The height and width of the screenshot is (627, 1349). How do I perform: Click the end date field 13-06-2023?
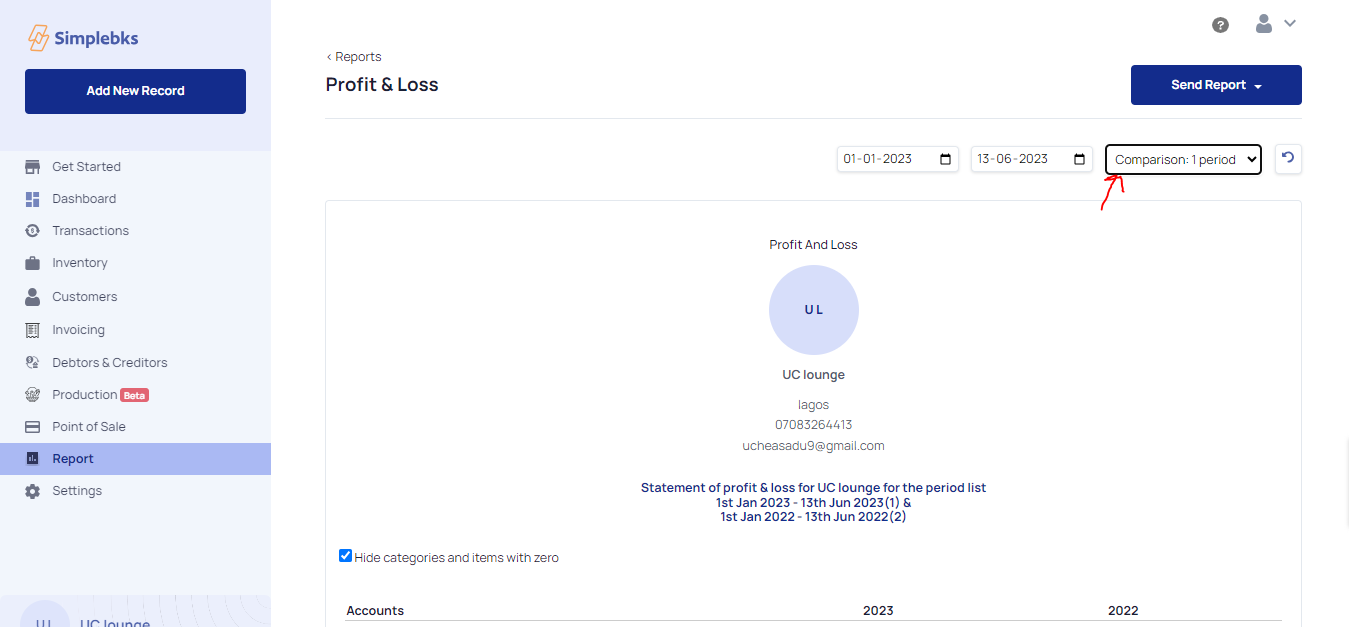tap(1032, 159)
